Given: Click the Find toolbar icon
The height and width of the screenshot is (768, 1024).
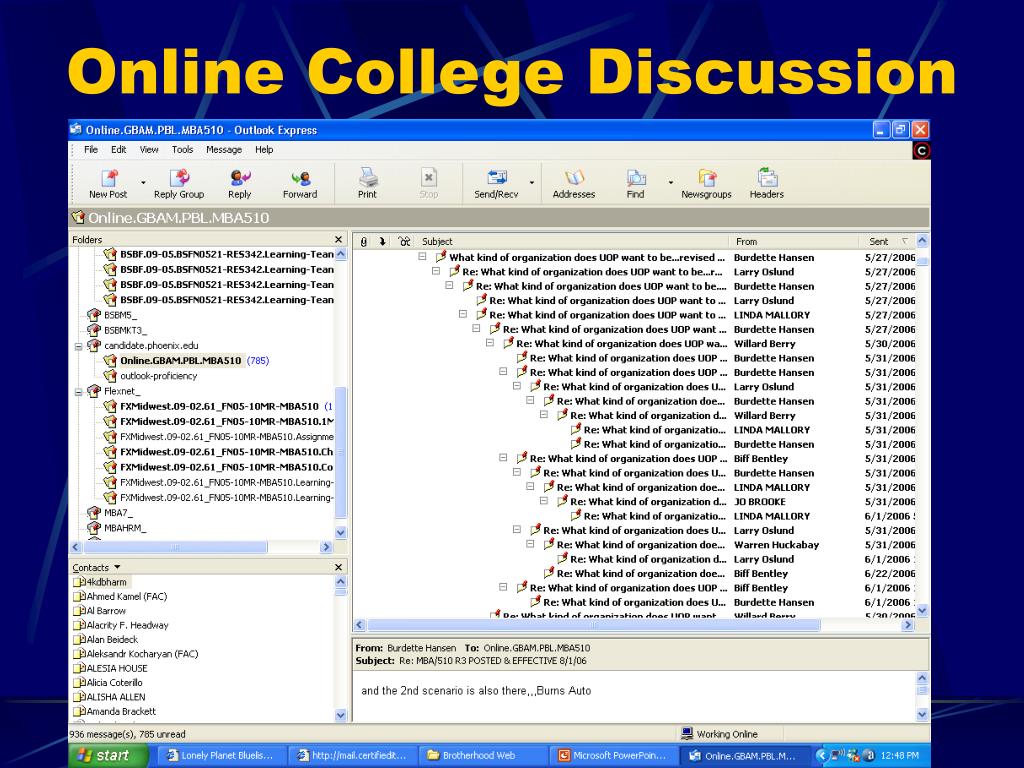Looking at the screenshot, I should coord(635,184).
